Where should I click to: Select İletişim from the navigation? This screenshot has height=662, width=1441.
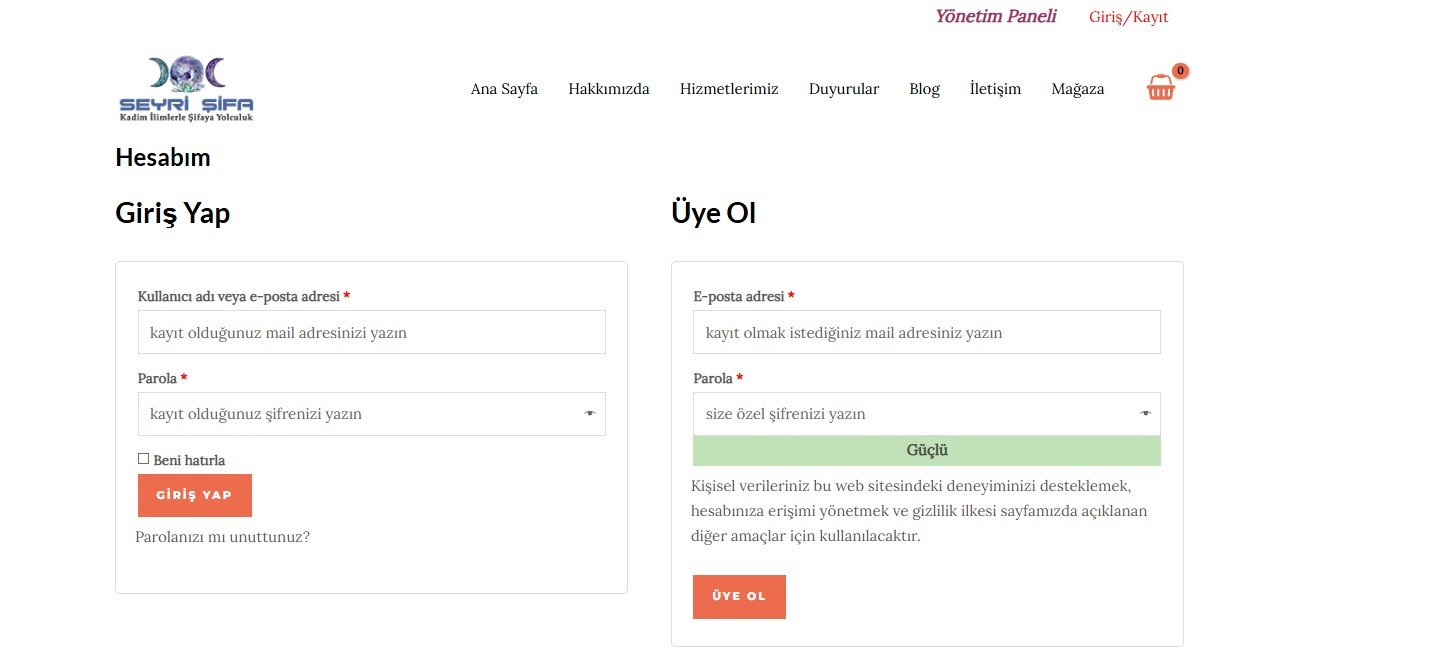coord(995,89)
